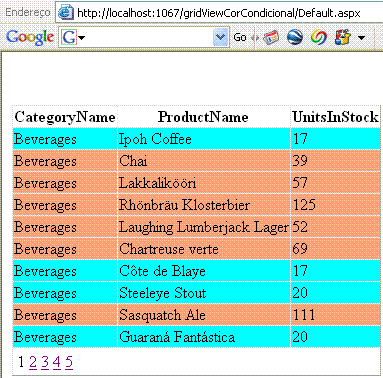Click the stock value 20 in Guaraná Fantástica row

tap(300, 337)
